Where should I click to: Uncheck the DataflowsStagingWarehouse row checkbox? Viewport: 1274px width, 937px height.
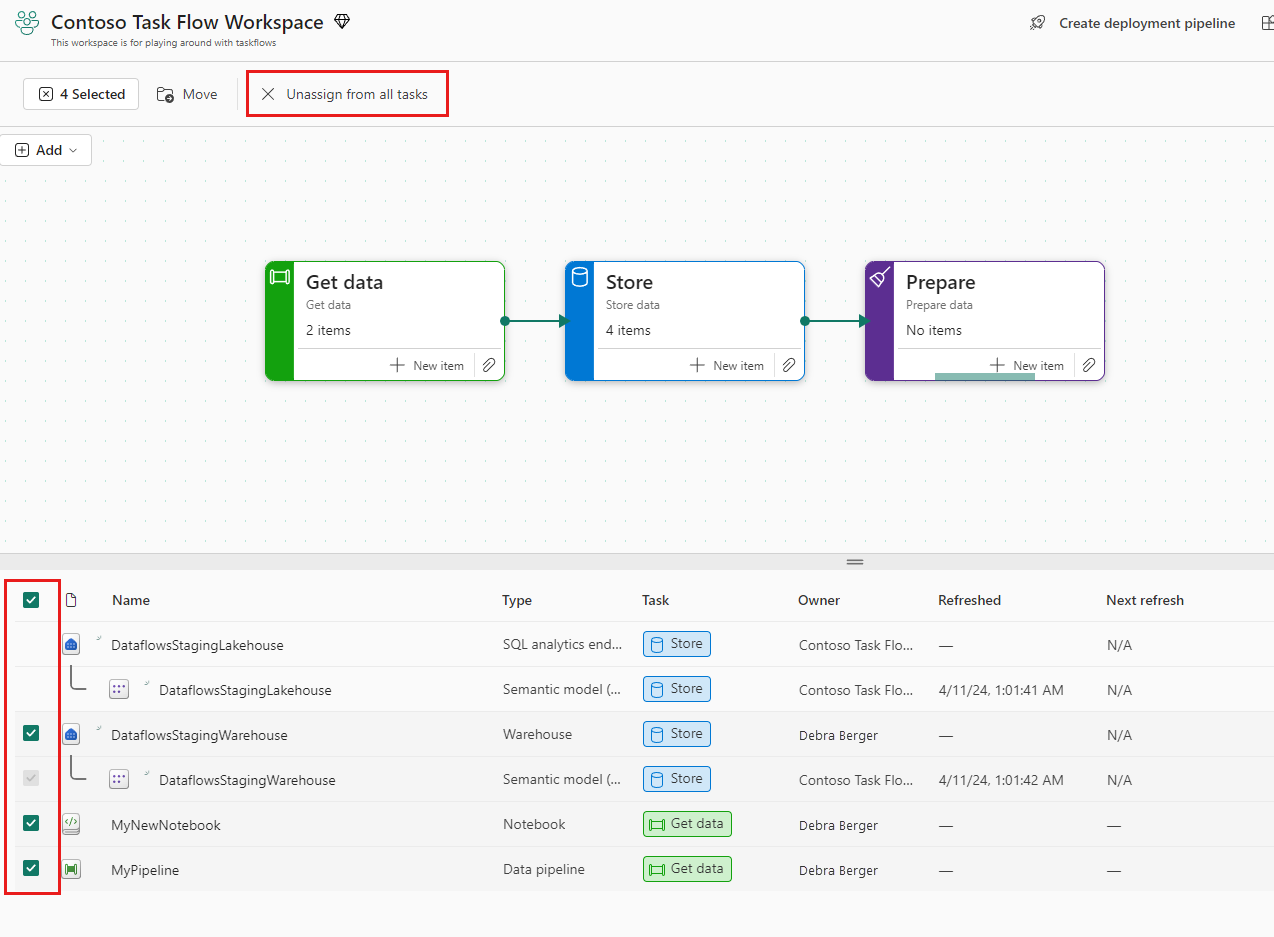(x=31, y=734)
